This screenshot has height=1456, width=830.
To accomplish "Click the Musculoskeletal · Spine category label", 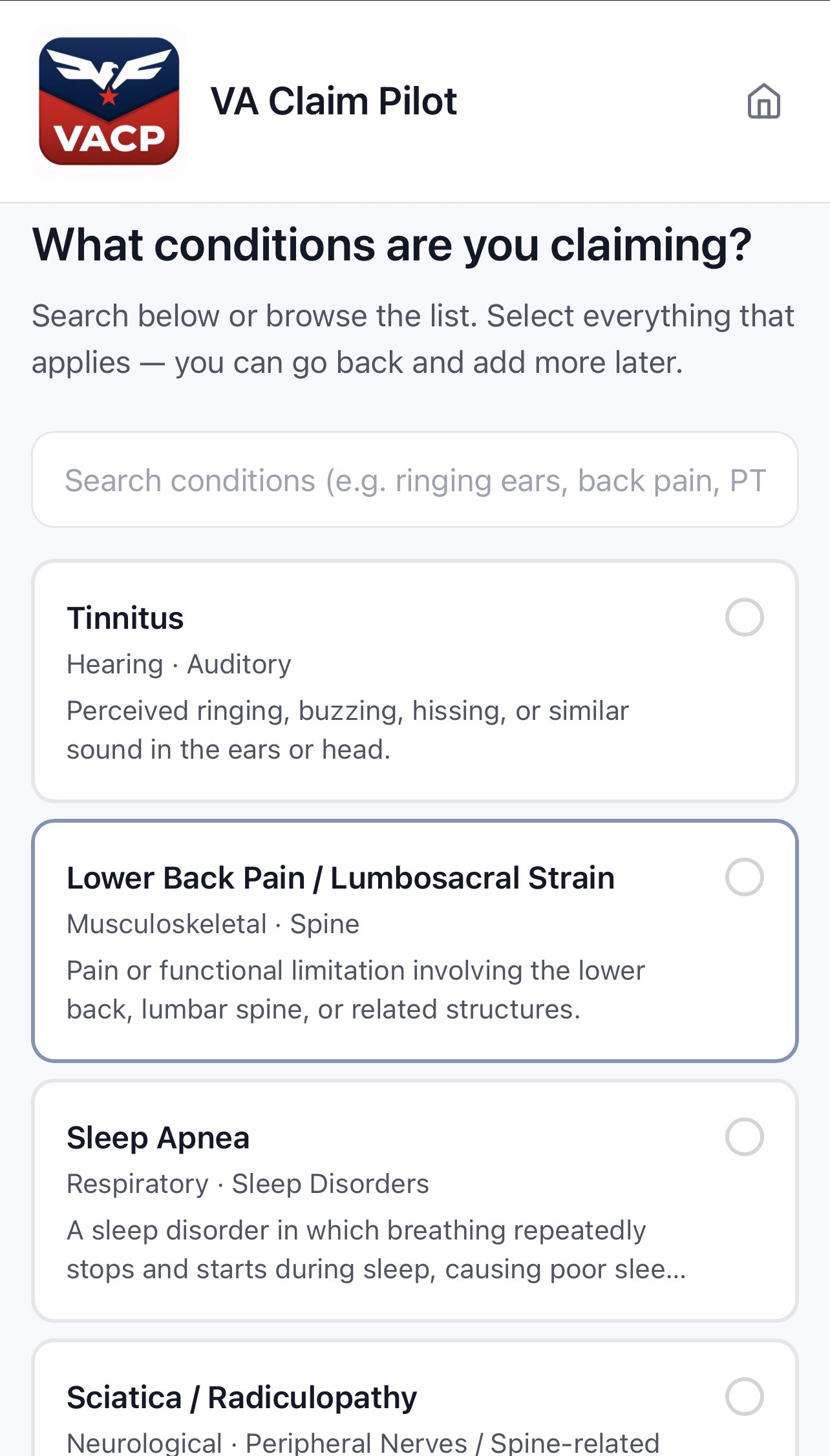I will pos(213,923).
